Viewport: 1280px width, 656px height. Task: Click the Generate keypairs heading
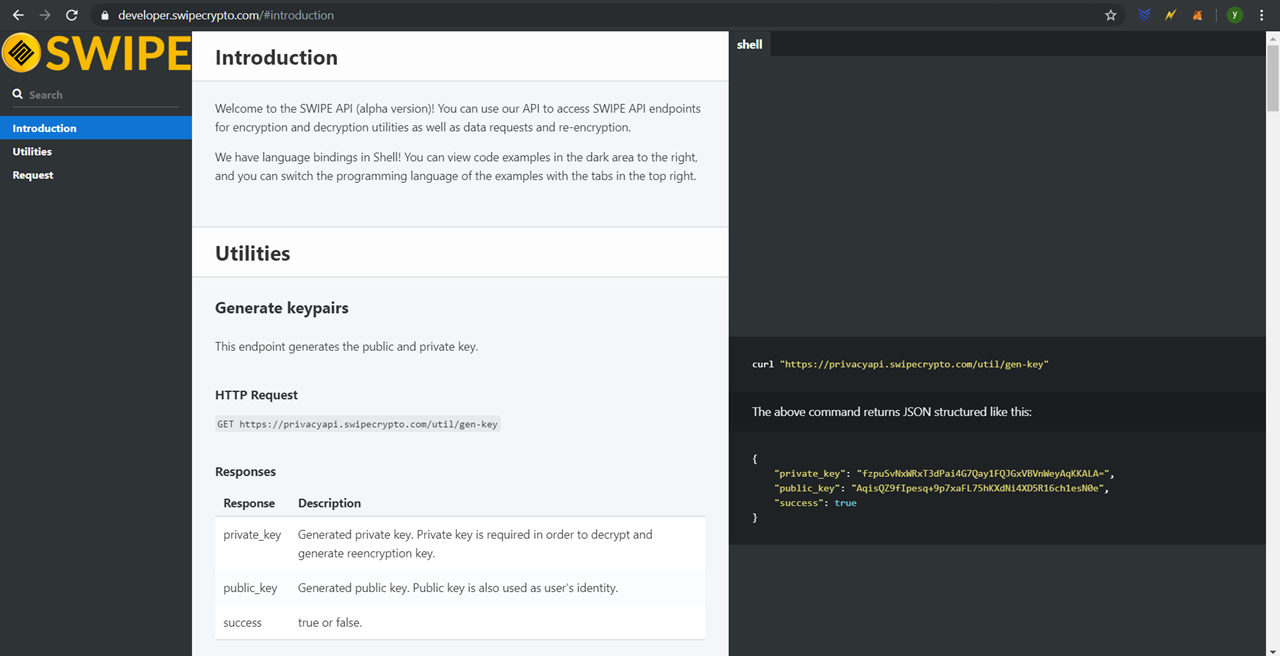tap(282, 308)
